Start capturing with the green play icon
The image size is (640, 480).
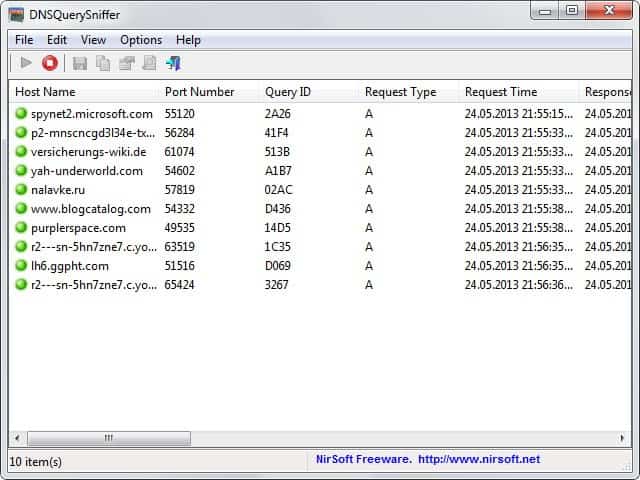click(26, 63)
